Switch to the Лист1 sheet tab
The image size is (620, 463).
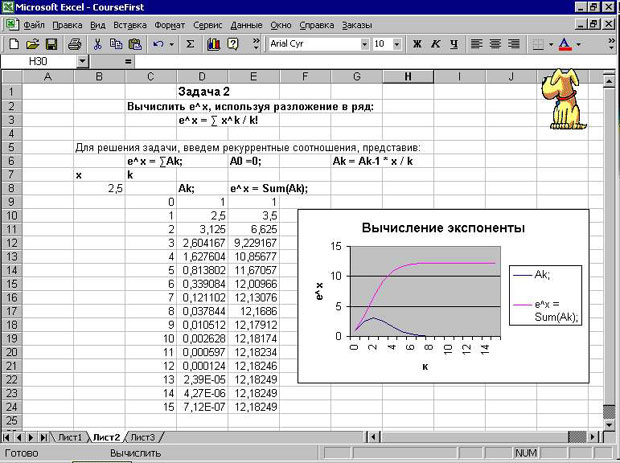pos(70,437)
